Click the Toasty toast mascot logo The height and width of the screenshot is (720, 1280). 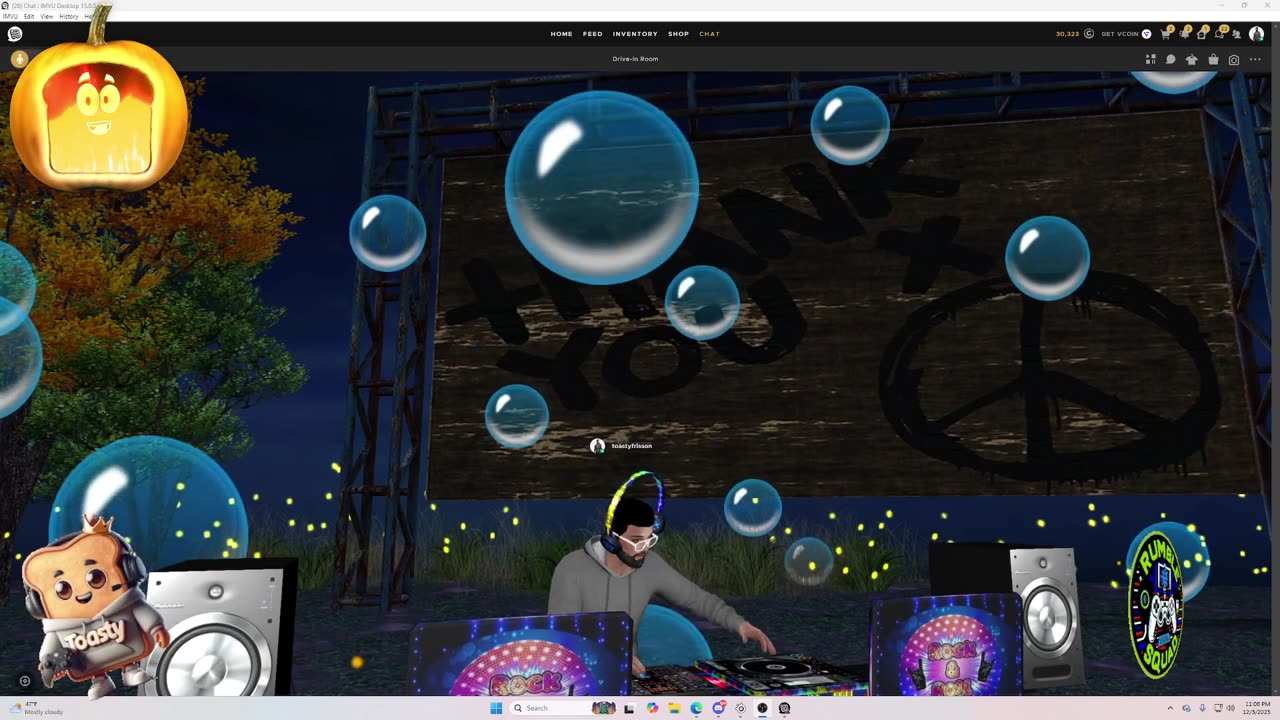[x=93, y=607]
